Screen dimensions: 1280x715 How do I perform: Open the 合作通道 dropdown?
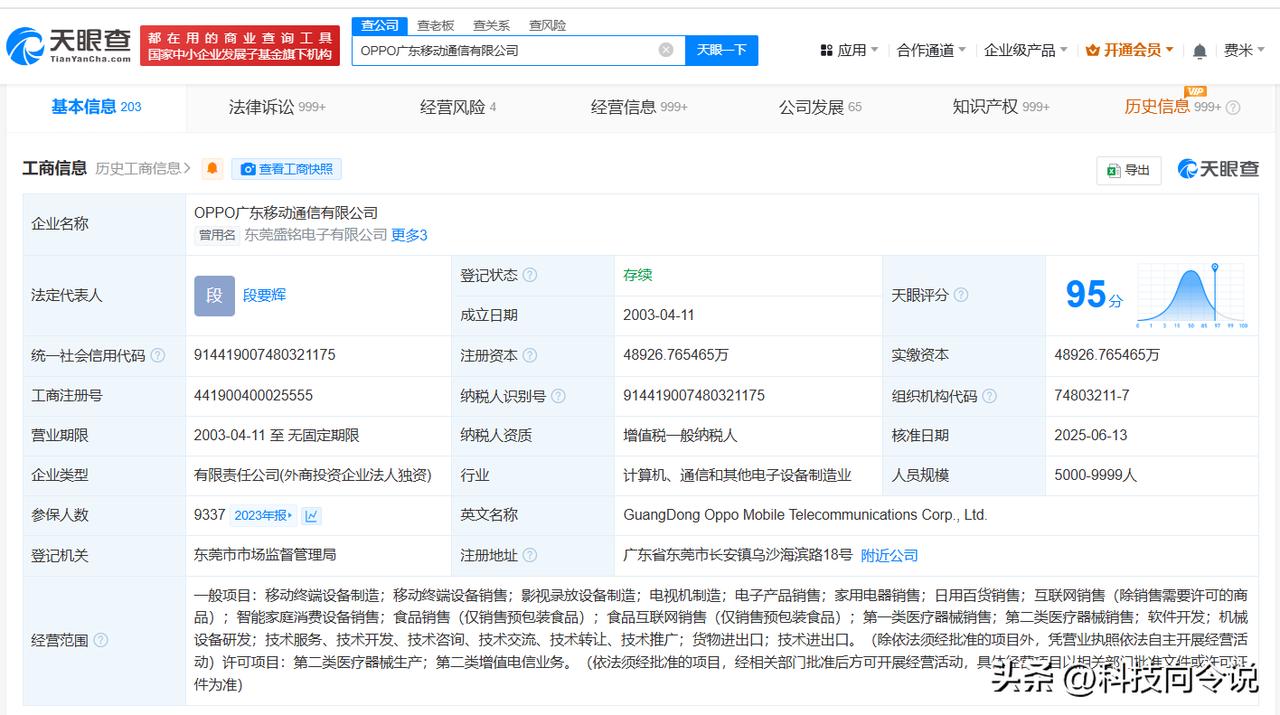(932, 50)
